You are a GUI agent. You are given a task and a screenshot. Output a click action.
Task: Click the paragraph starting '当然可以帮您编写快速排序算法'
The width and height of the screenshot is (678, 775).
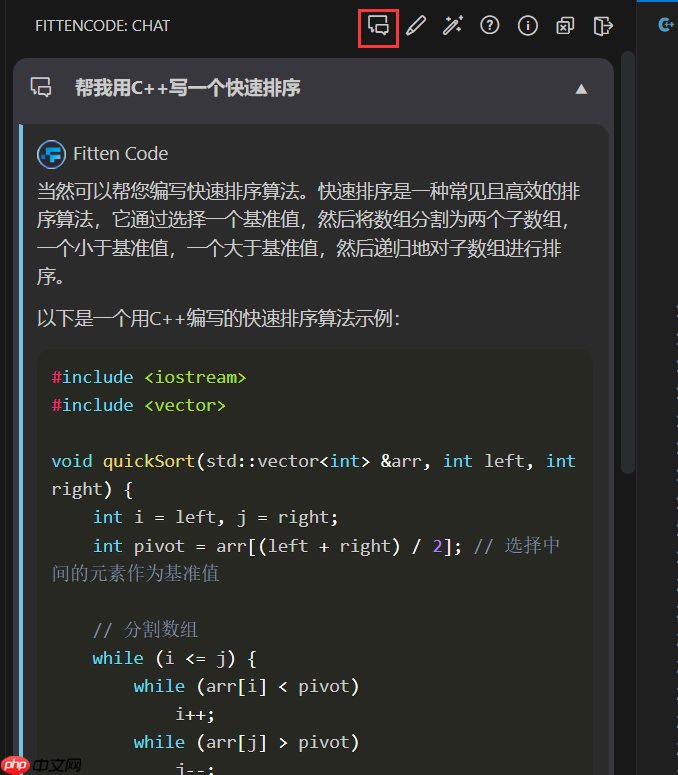pos(308,233)
